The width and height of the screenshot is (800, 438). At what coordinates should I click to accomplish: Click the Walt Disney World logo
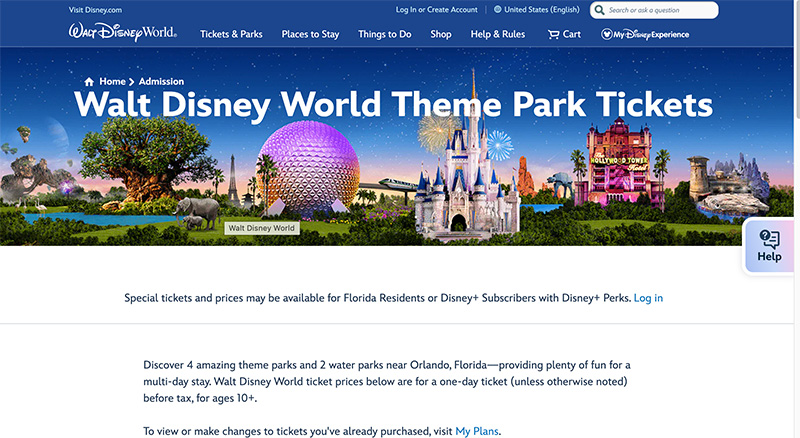coord(123,32)
